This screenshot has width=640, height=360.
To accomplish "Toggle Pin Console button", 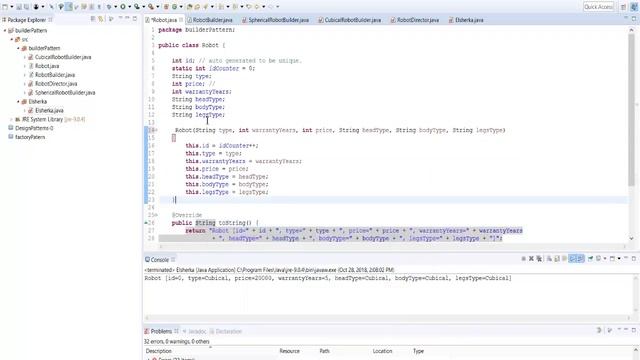I will [591, 258].
